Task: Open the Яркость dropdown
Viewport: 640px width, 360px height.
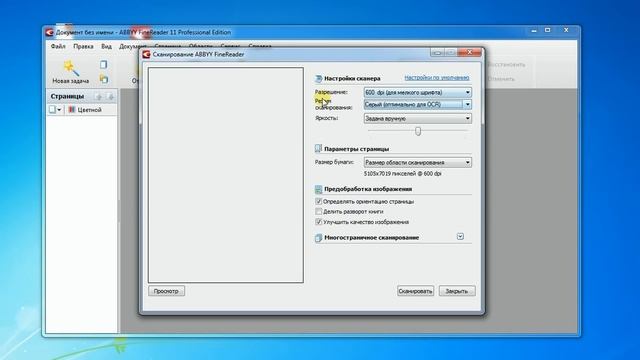Action: coord(418,118)
